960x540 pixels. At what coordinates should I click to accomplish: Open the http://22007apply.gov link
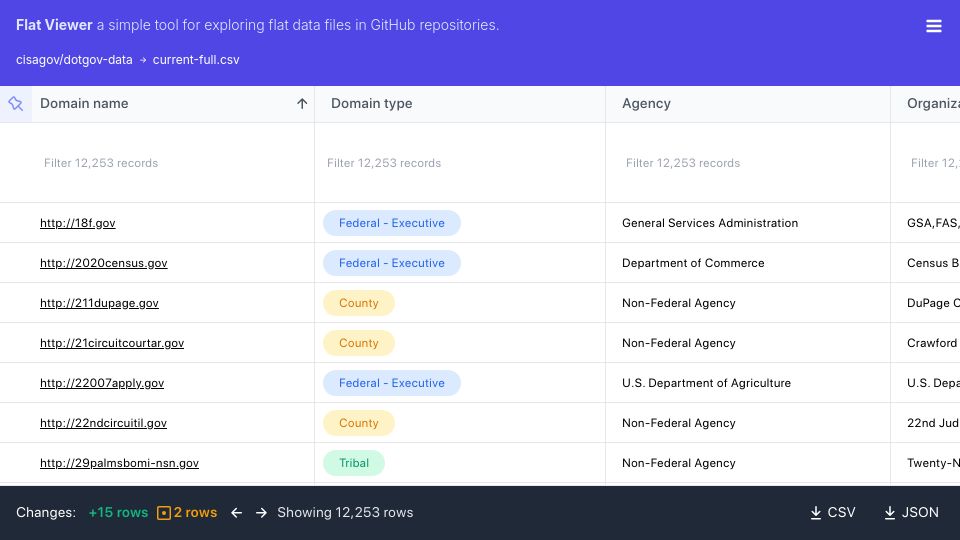pyautogui.click(x=102, y=383)
